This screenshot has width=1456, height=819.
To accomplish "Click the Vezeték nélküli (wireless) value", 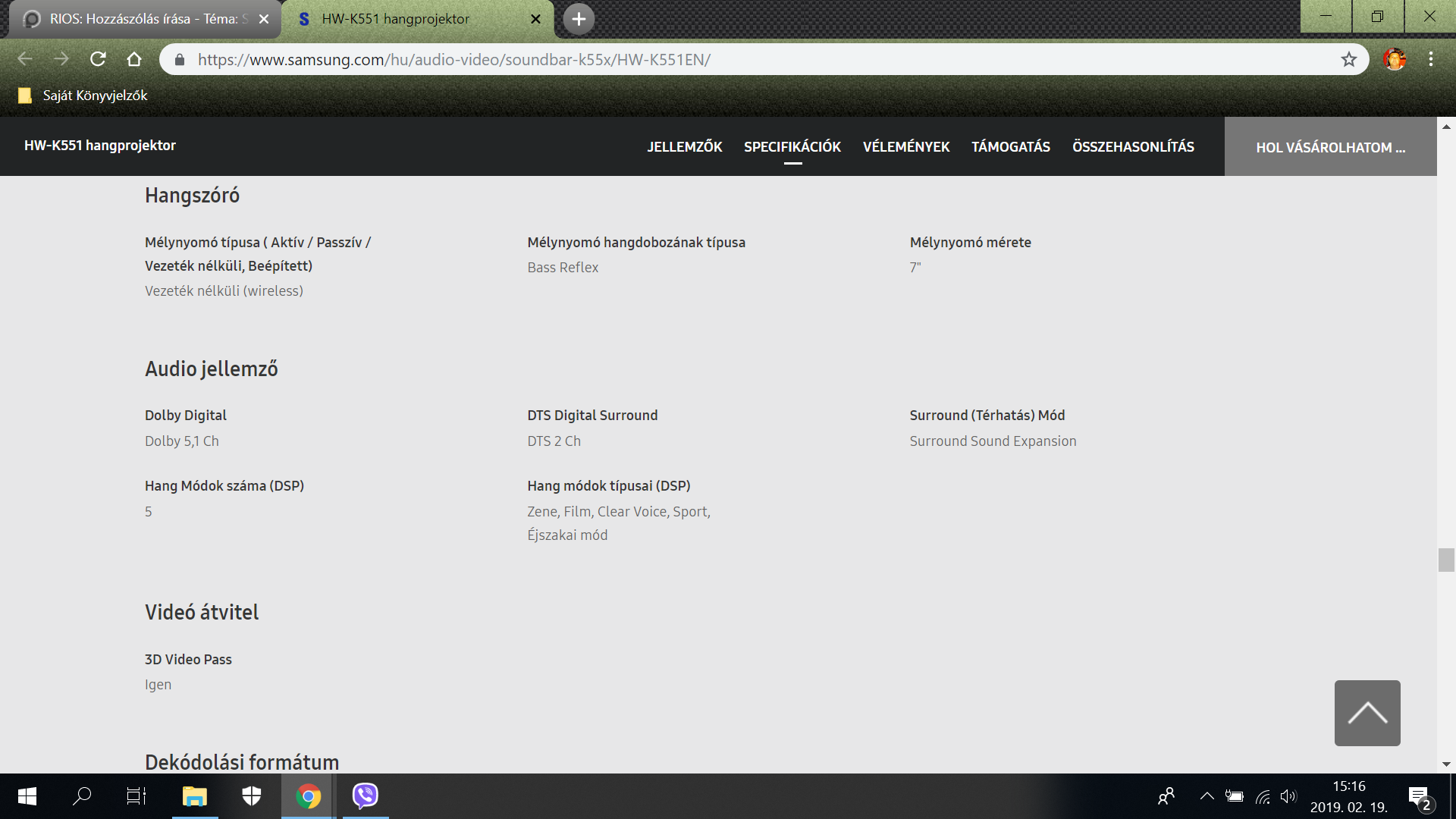I will pyautogui.click(x=224, y=291).
